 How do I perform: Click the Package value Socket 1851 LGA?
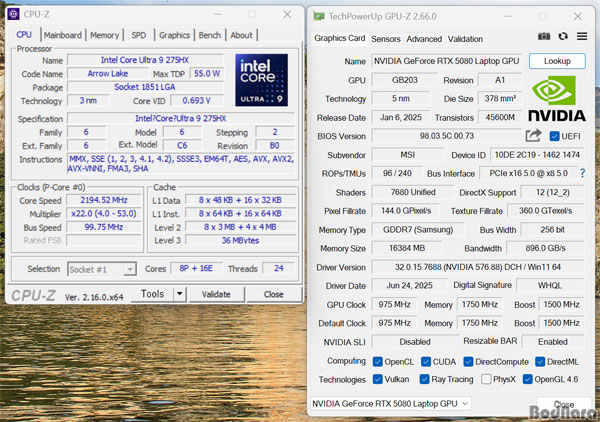pyautogui.click(x=145, y=87)
